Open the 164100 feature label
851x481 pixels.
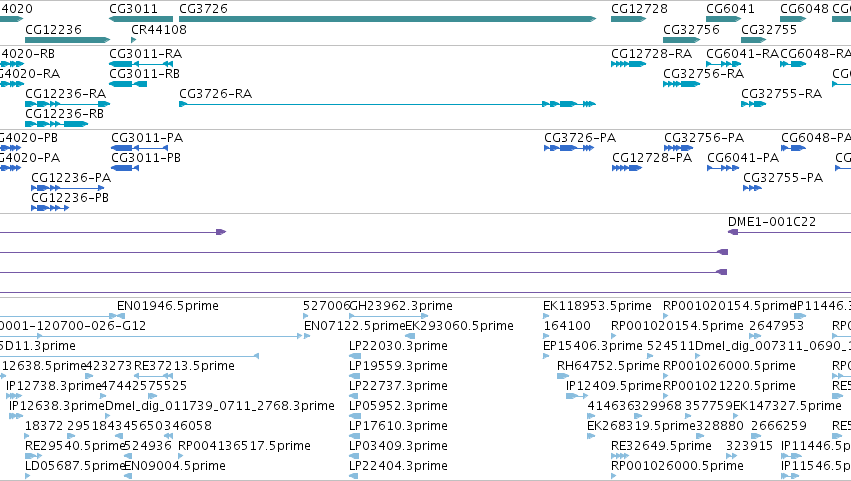point(567,326)
